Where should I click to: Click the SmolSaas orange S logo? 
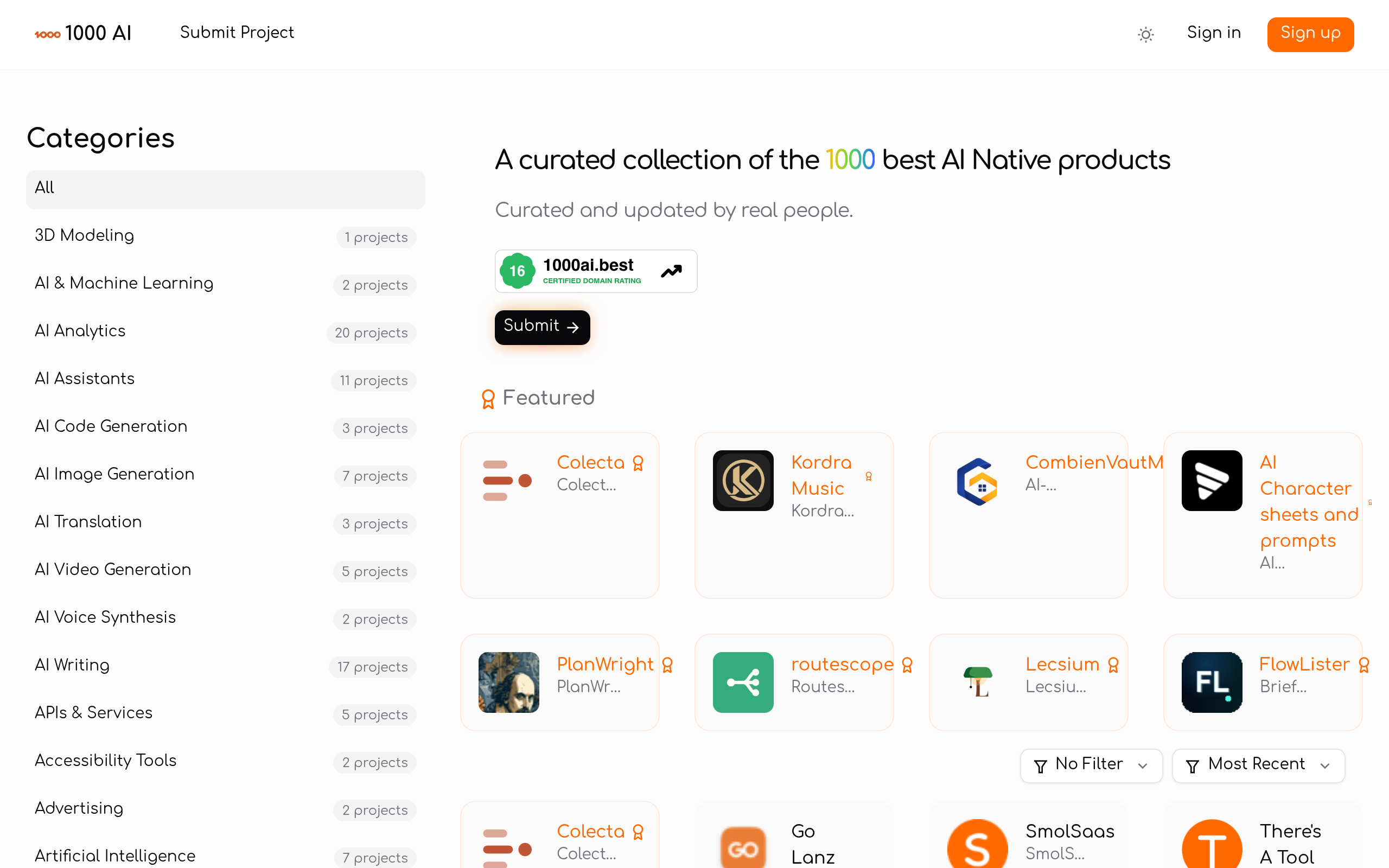click(978, 844)
